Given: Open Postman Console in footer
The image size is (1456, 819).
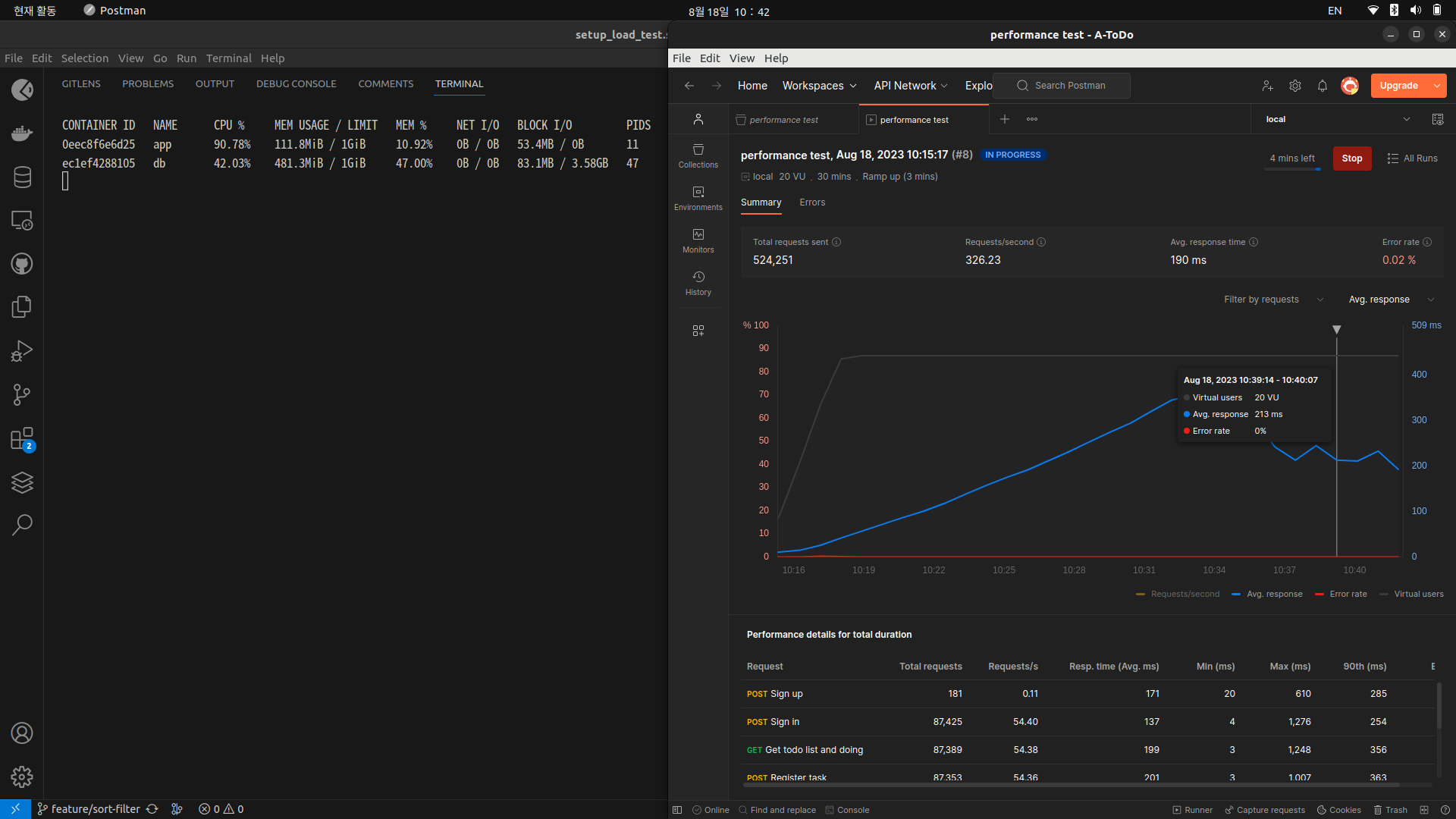Looking at the screenshot, I should click(847, 810).
